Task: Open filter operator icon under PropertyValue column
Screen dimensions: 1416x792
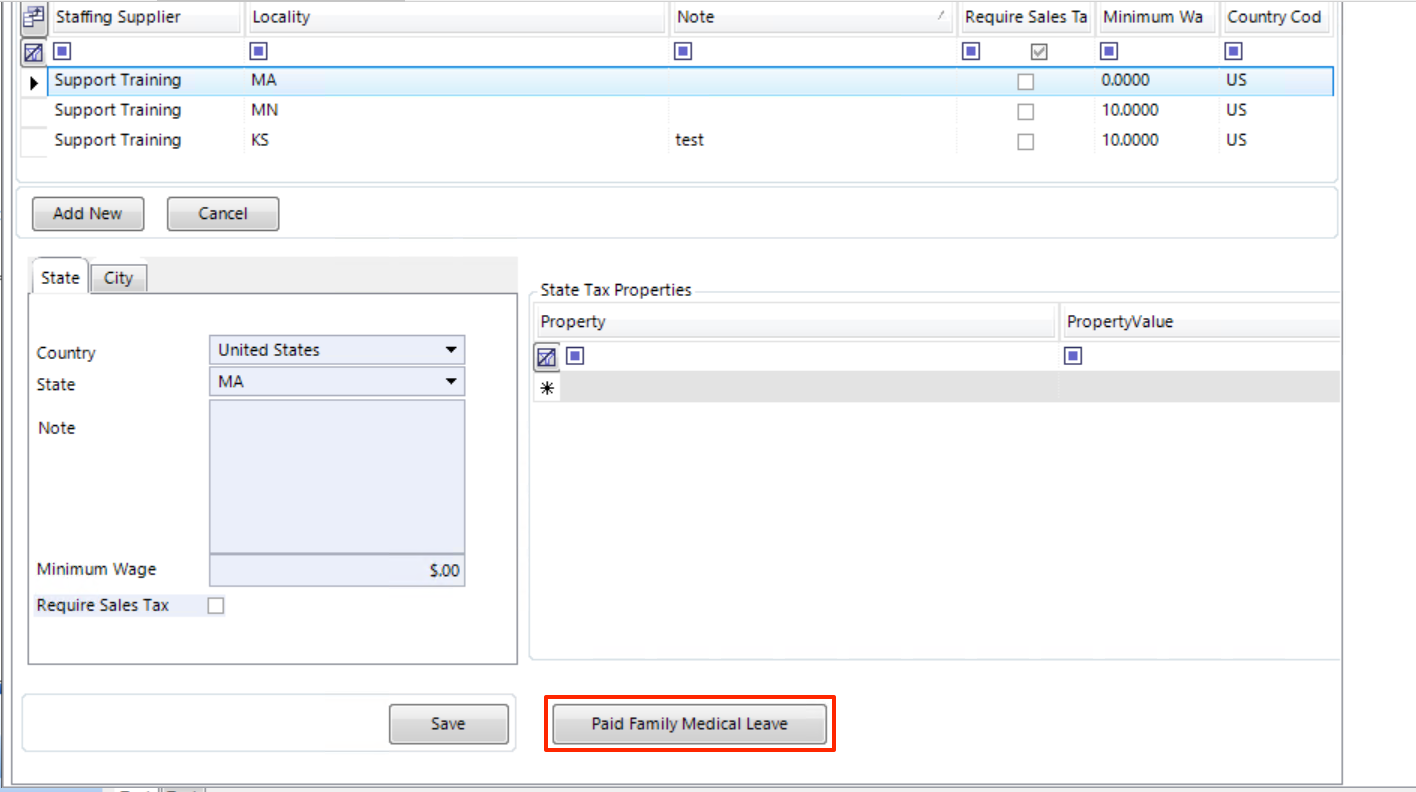Action: click(1073, 356)
